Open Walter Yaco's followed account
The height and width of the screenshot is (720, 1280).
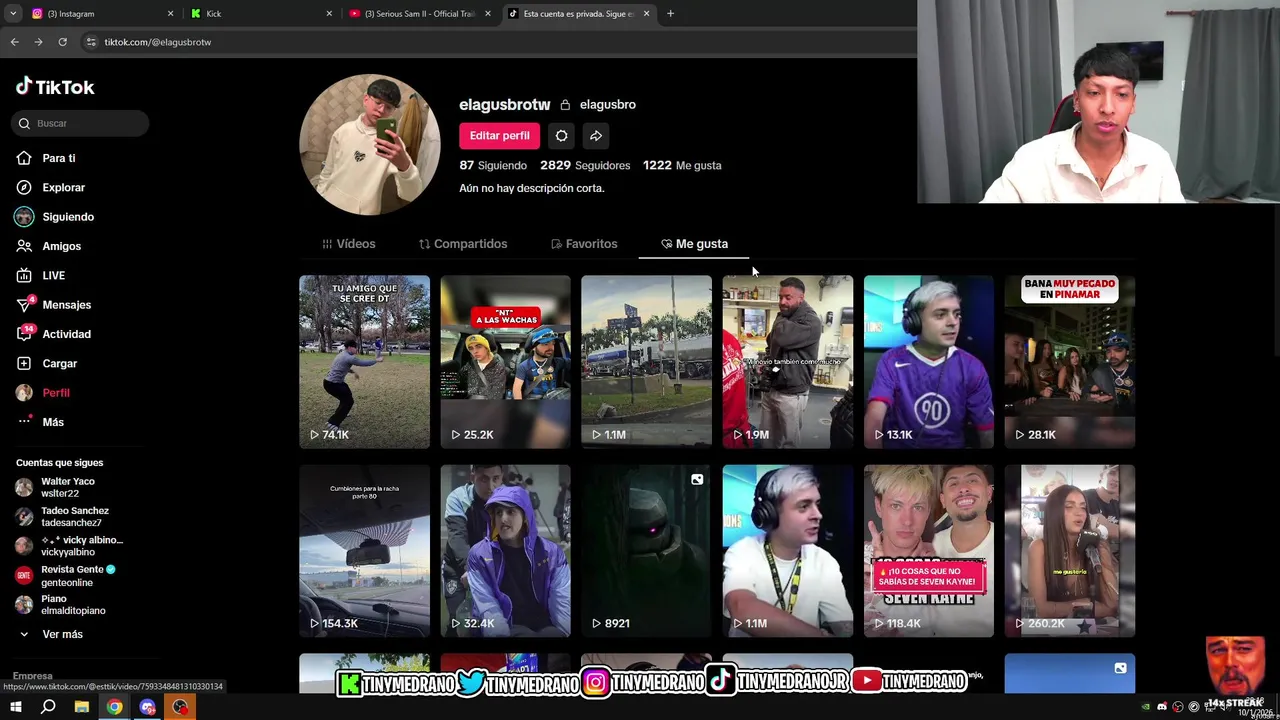(68, 487)
